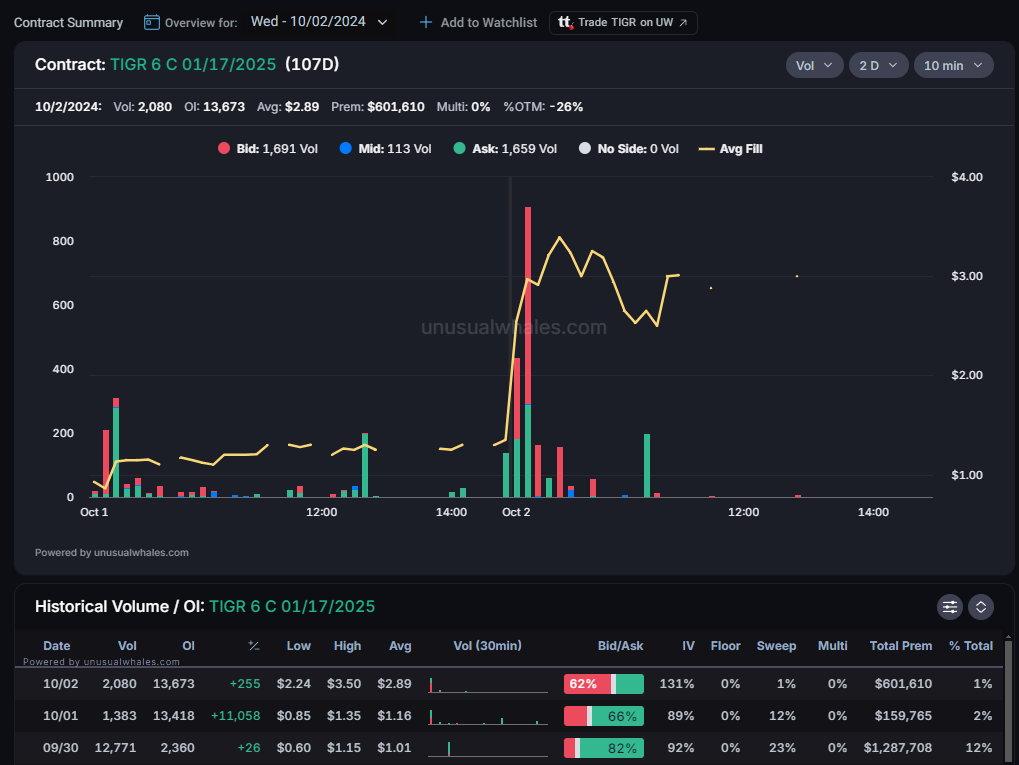Click the 09/30 30min volume sparkline
1019x765 pixels.
click(487, 748)
